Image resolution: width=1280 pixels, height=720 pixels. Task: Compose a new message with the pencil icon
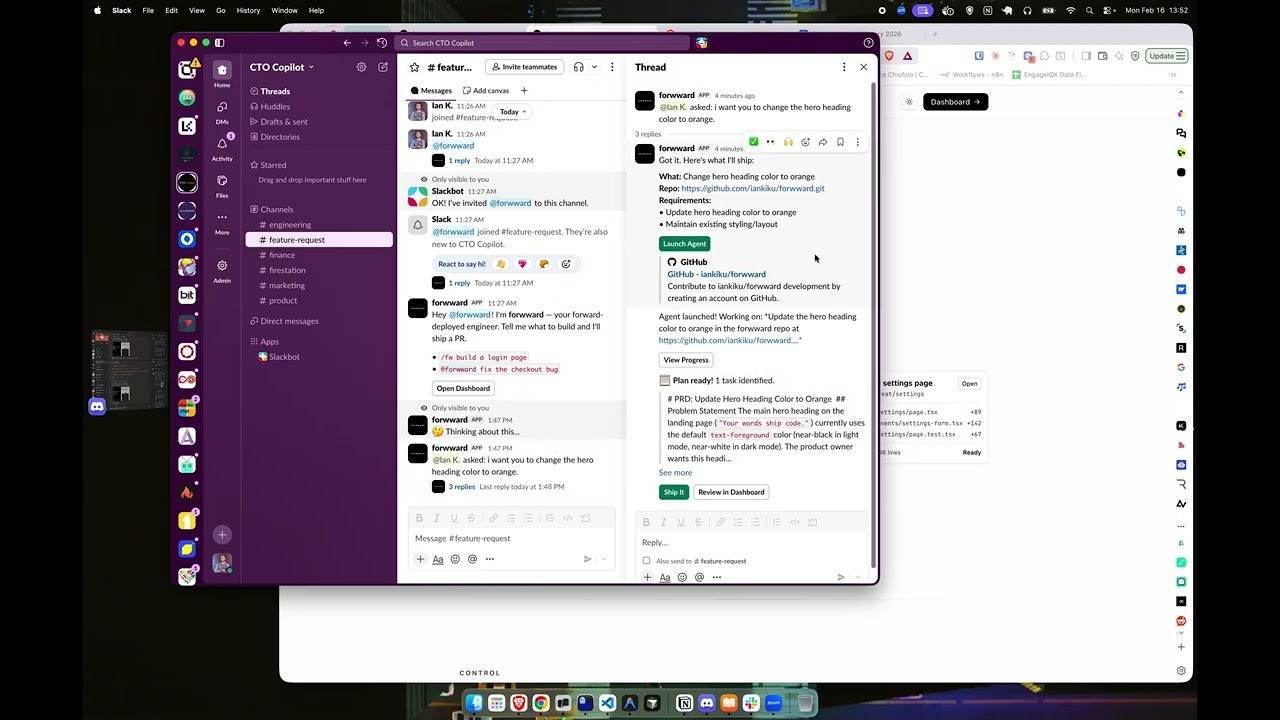(383, 67)
